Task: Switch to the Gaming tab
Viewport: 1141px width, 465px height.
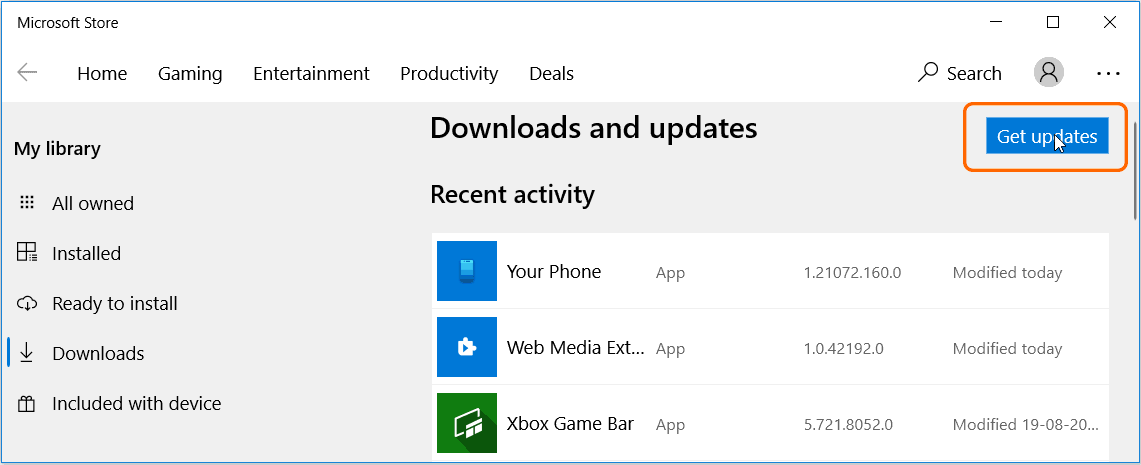Action: [190, 73]
